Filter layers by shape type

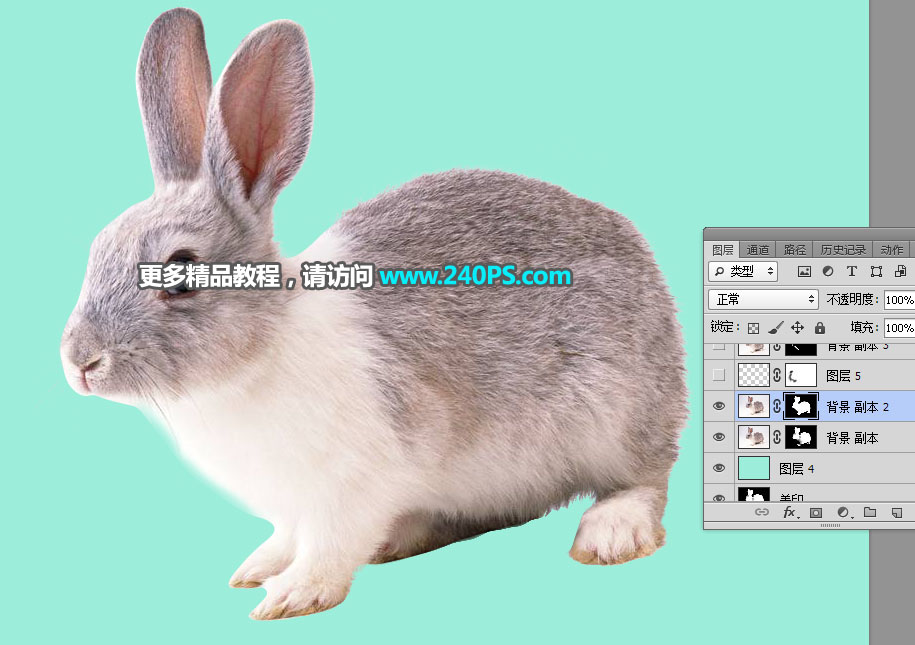[x=876, y=271]
